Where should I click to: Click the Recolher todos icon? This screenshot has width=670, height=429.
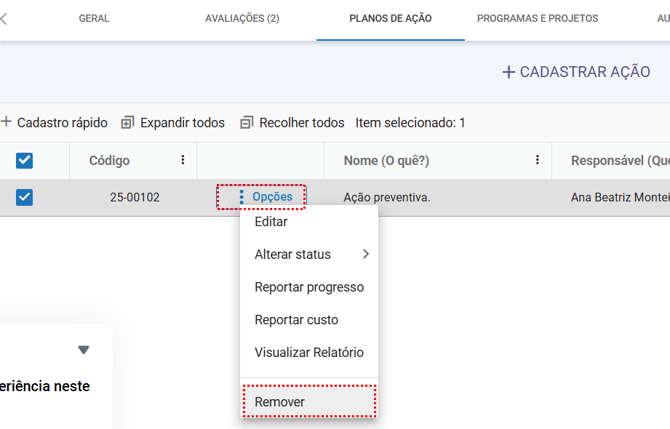pos(246,123)
